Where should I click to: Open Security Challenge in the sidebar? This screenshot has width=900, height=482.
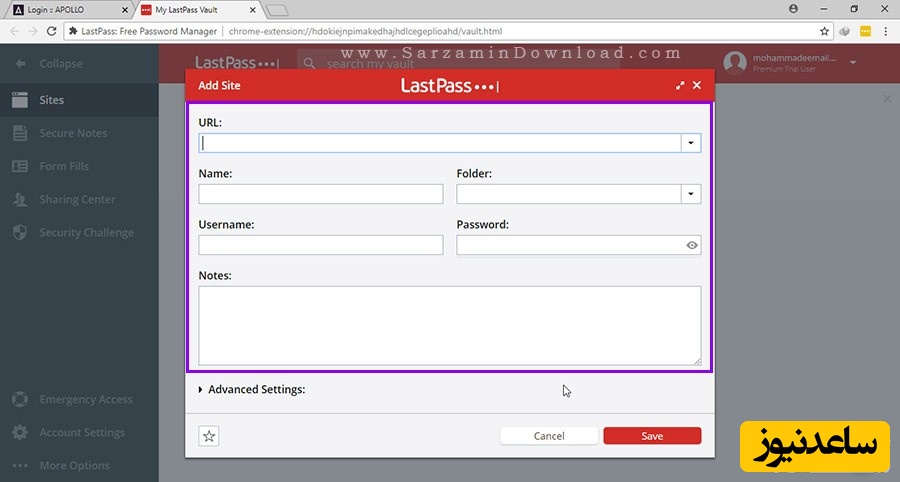(85, 233)
